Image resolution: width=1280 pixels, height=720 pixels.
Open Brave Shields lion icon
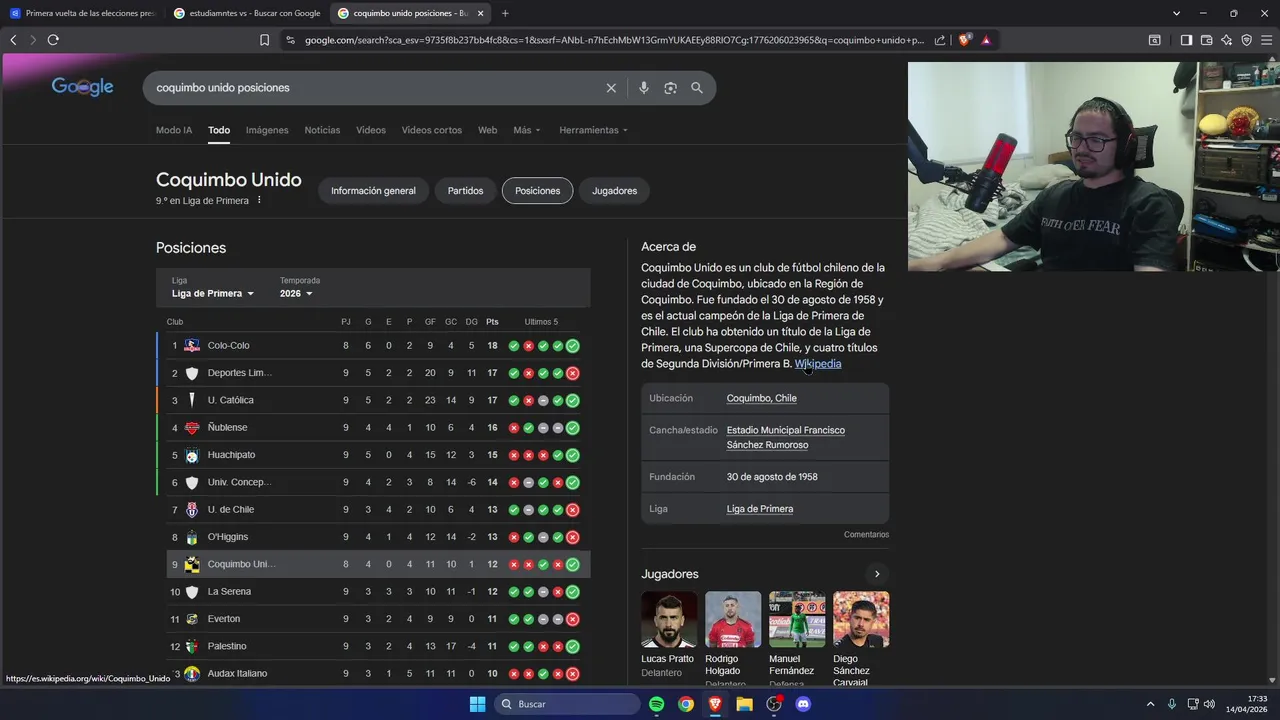point(964,40)
